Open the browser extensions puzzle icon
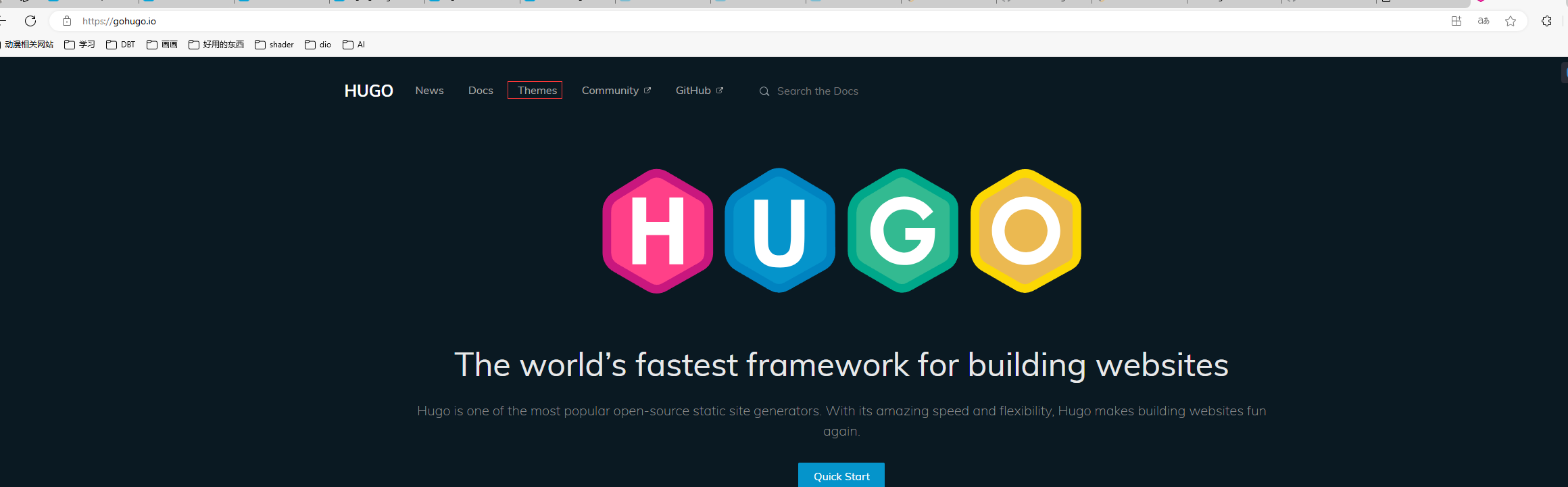This screenshot has width=1568, height=487. coord(1546,21)
